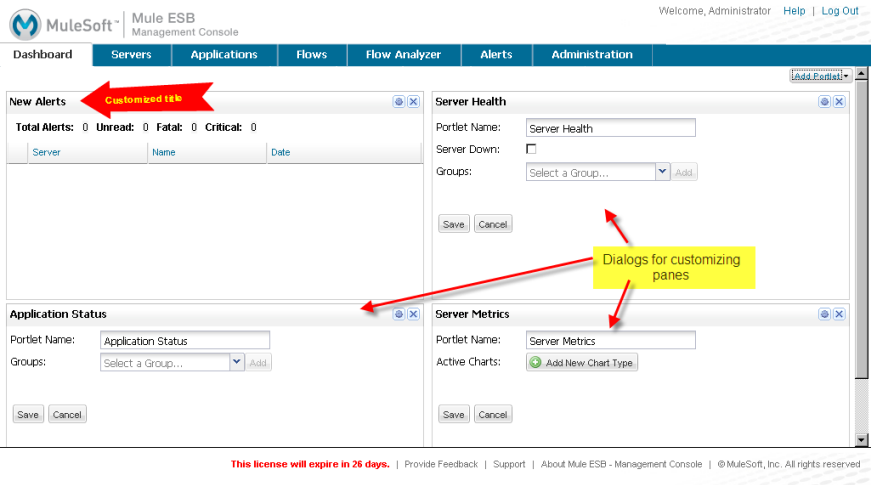Screen dimensions: 871x485
Task: Expand Groups dropdown in Application Status
Action: click(x=237, y=363)
